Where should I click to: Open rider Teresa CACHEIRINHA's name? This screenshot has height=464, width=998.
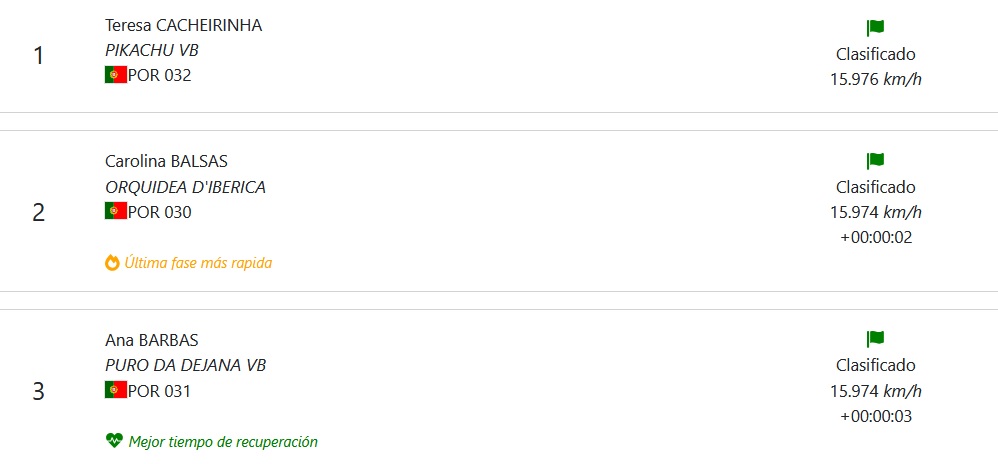tap(183, 26)
